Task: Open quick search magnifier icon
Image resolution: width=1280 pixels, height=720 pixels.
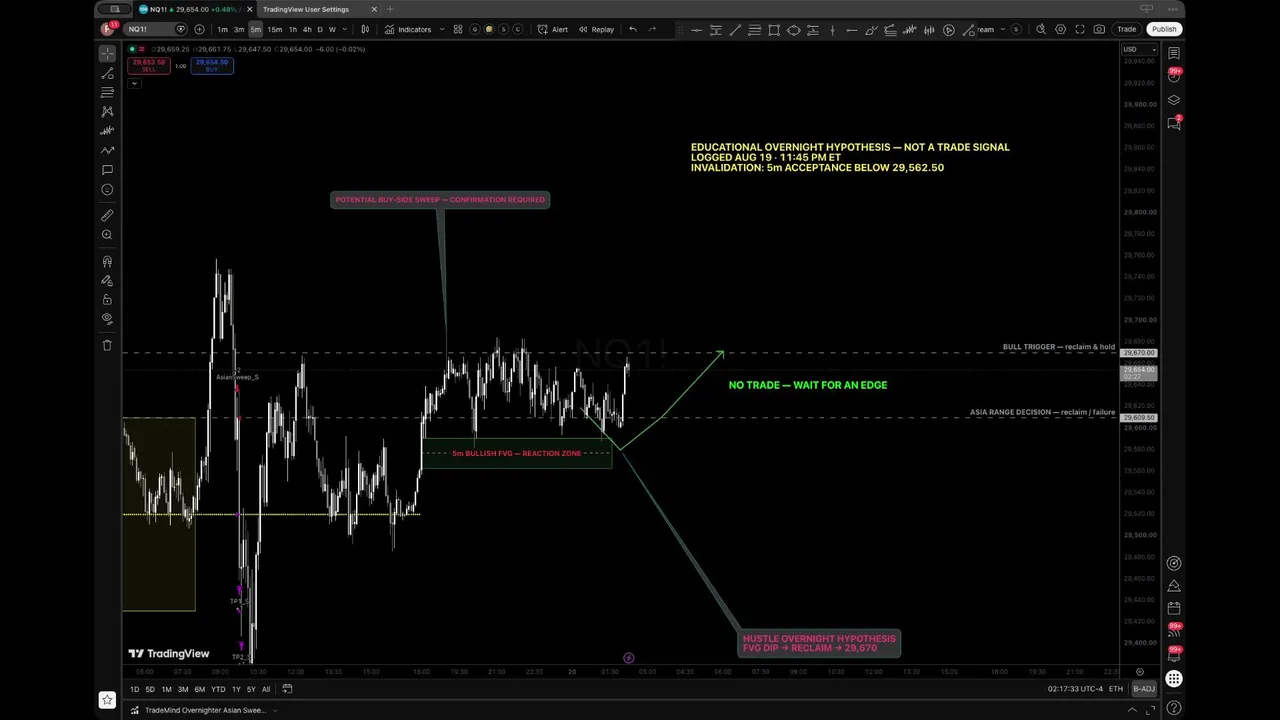Action: point(1041,29)
